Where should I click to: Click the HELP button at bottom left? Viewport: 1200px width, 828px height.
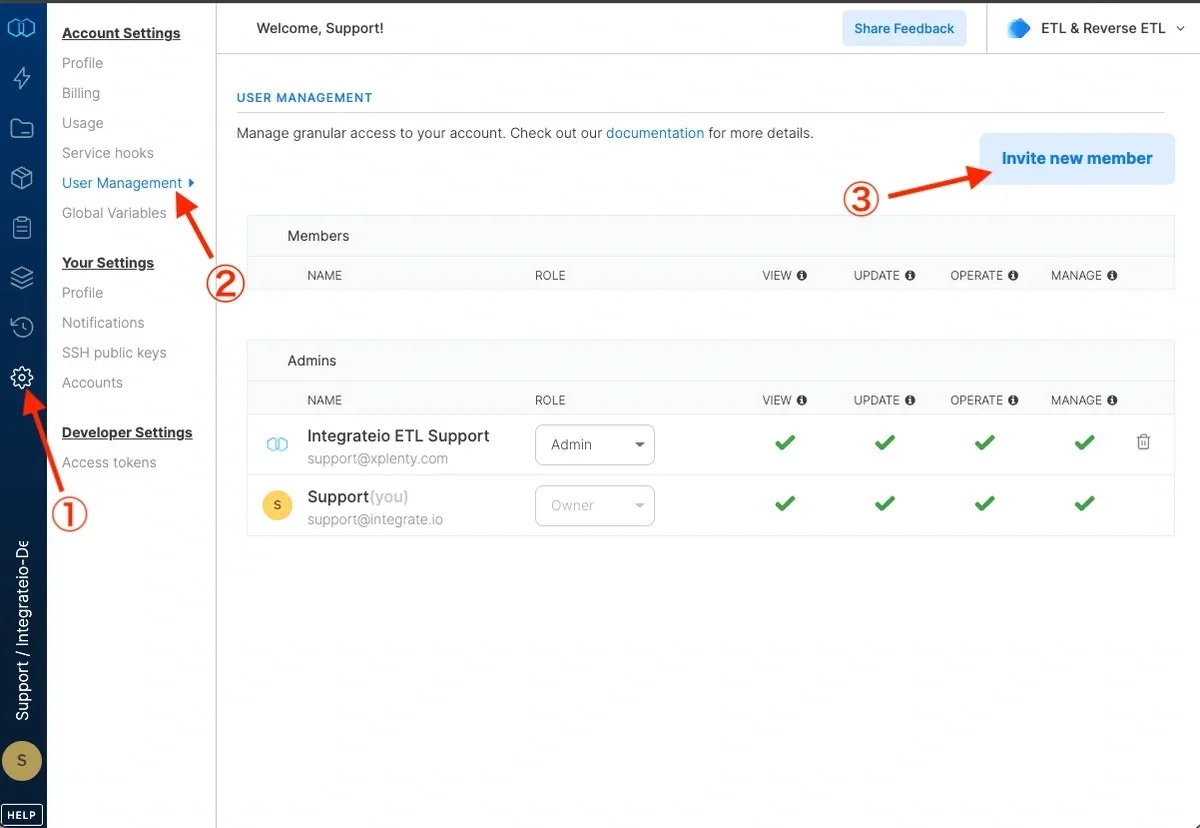[x=22, y=814]
